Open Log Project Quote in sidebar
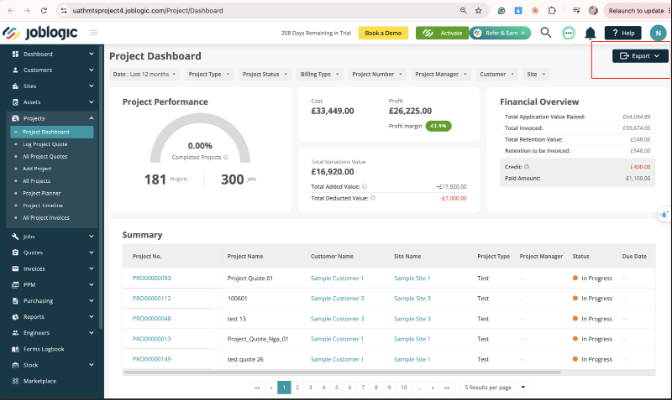672x400 pixels. coord(45,144)
